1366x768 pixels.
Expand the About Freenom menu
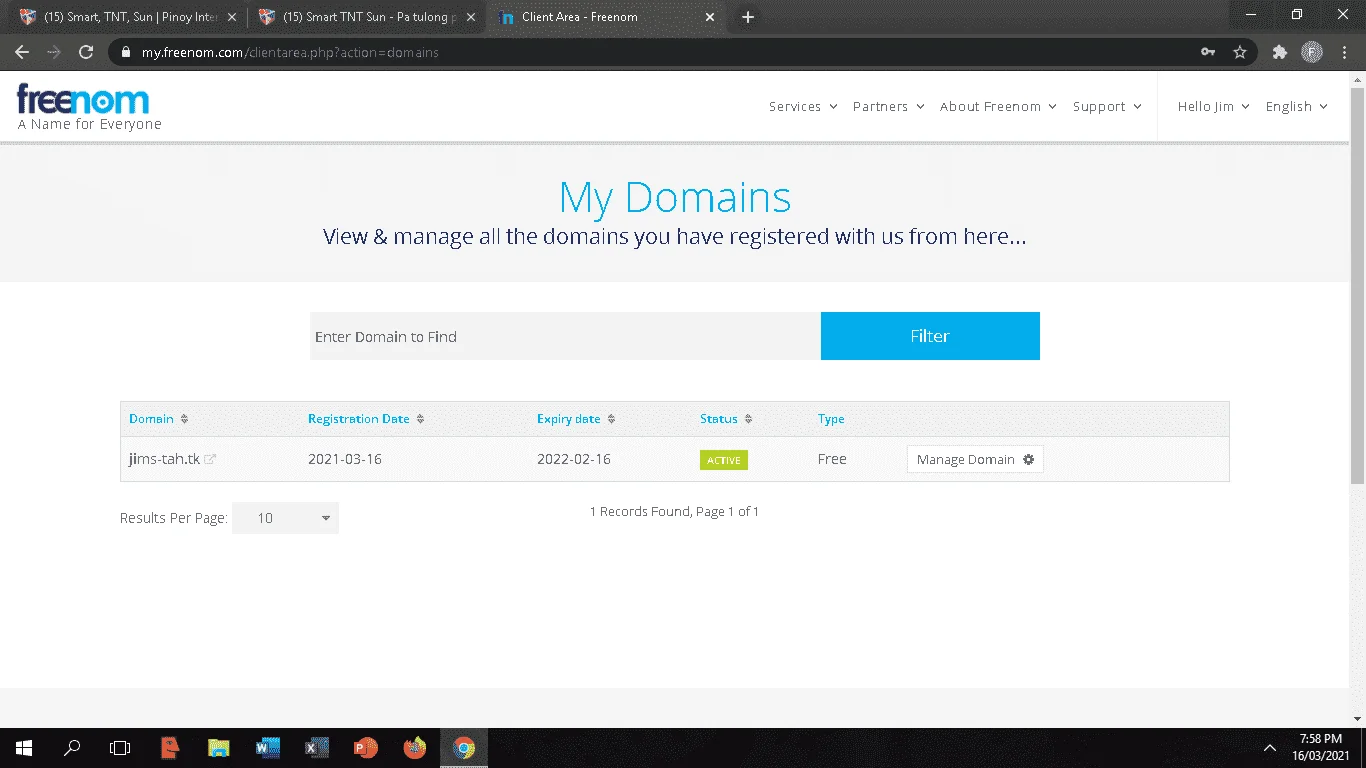click(x=998, y=106)
